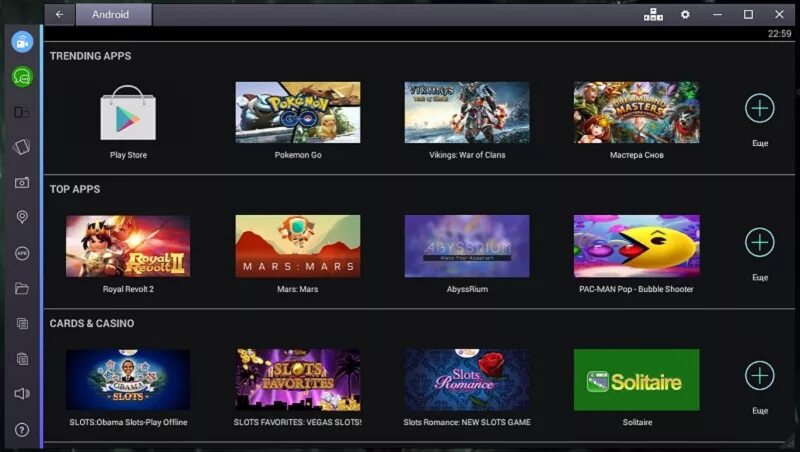Open the green chat sidebar icon

click(x=22, y=77)
